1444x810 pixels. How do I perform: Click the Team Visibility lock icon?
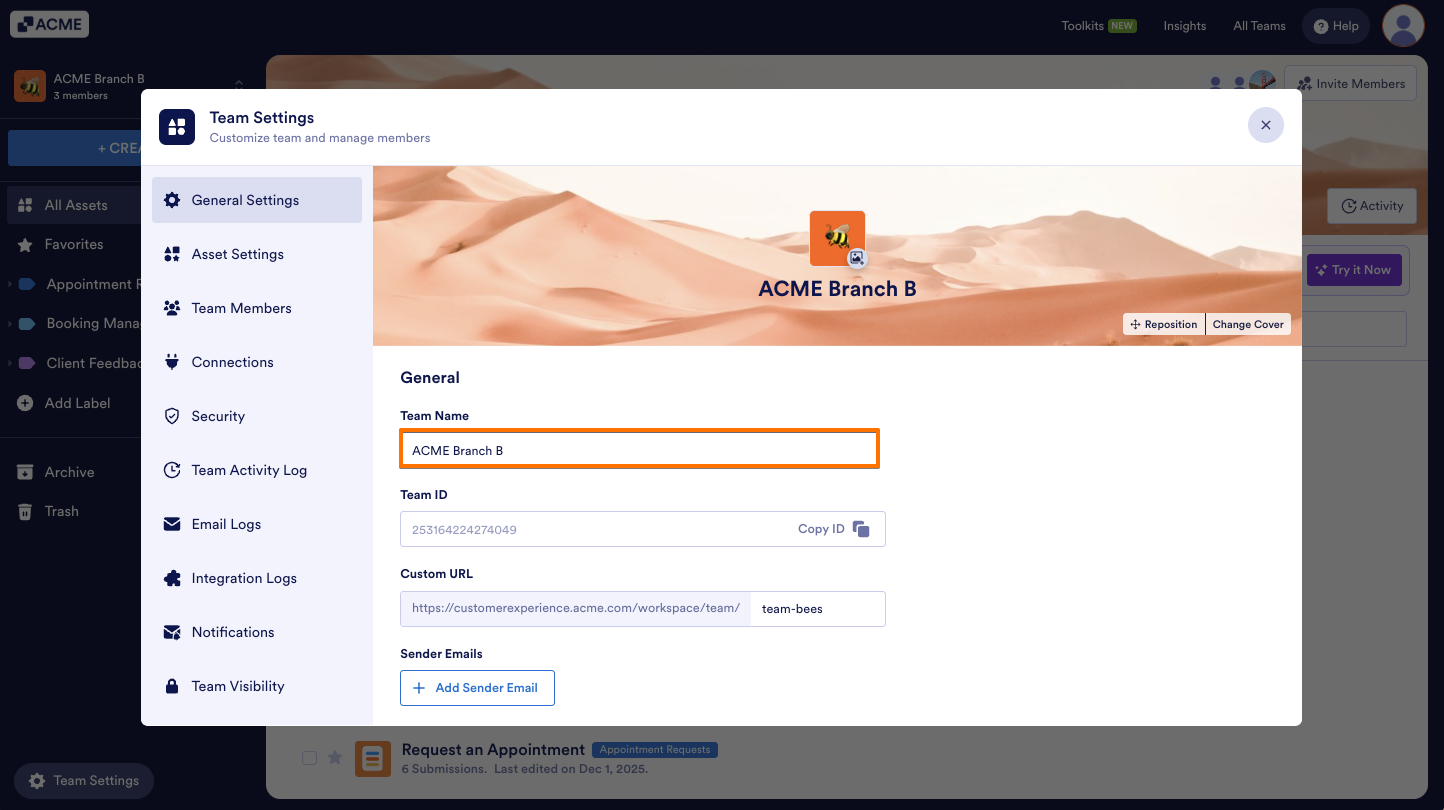pos(172,686)
